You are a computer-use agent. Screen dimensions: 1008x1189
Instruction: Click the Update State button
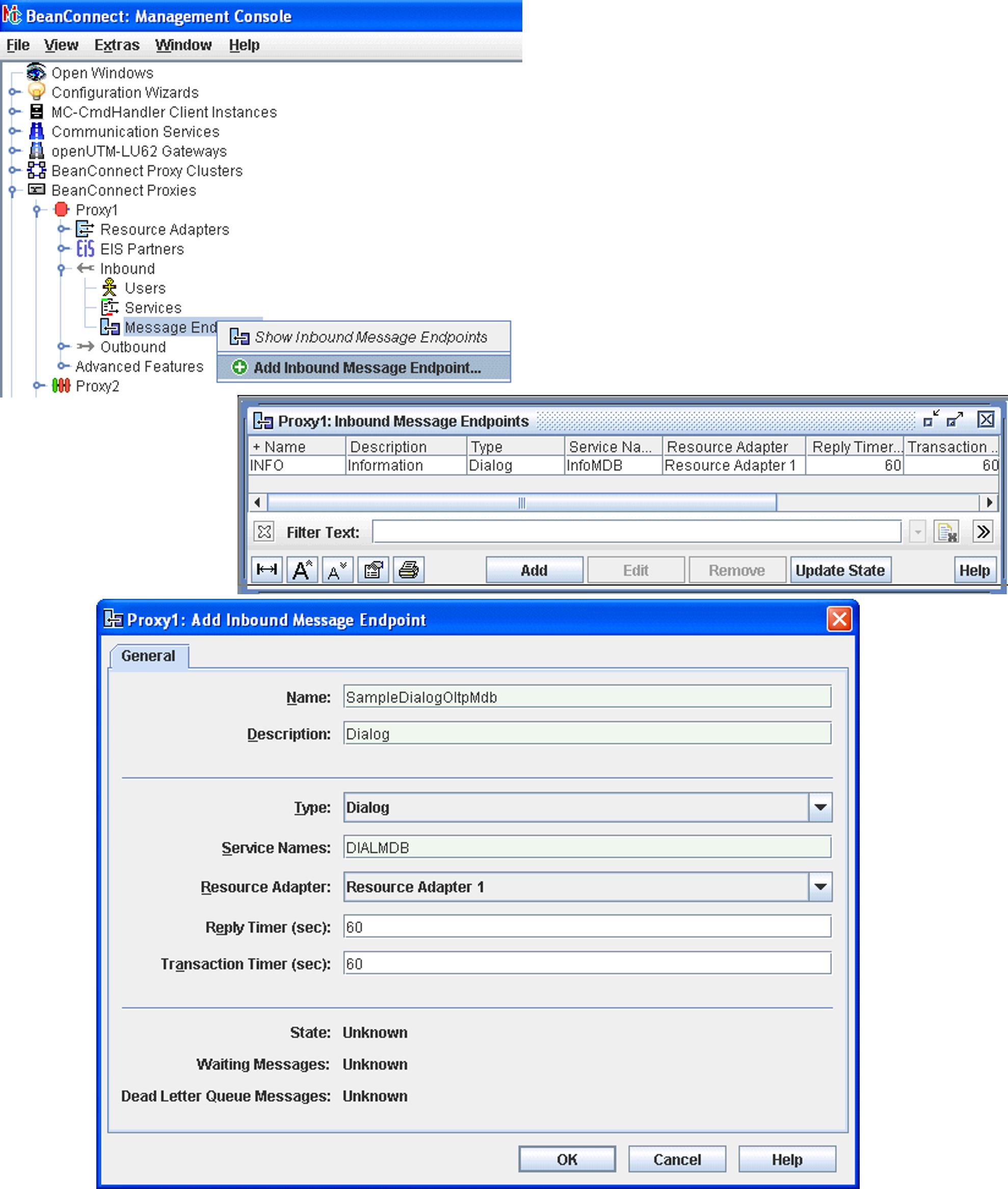(x=839, y=570)
